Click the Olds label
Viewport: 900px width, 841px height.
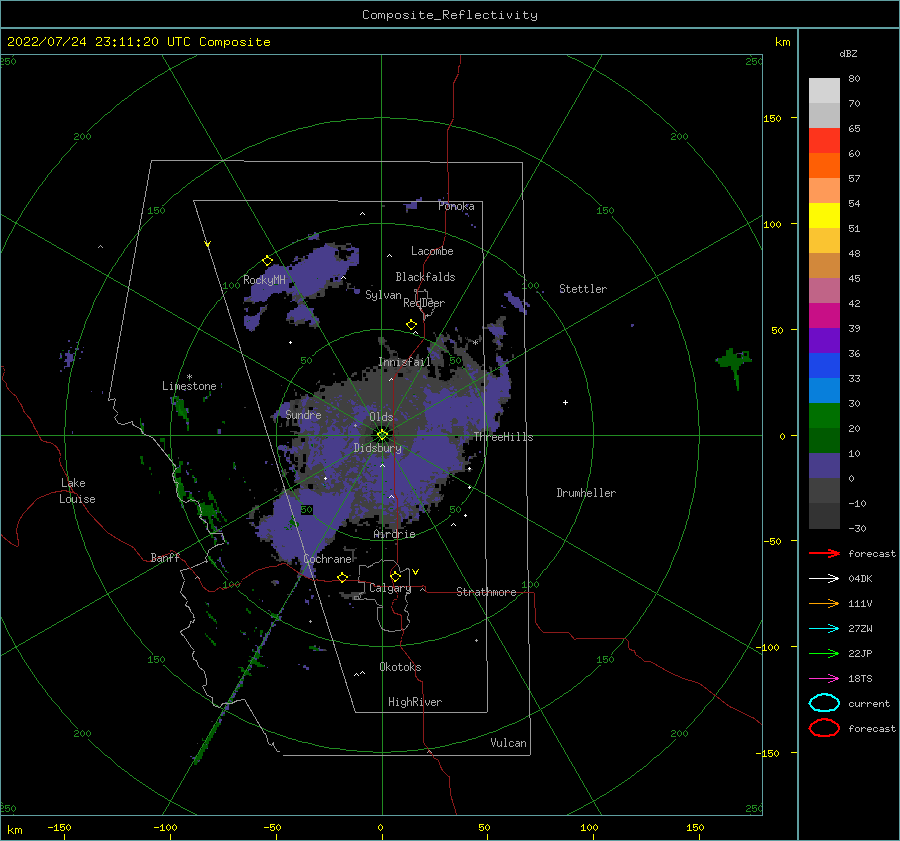381,417
